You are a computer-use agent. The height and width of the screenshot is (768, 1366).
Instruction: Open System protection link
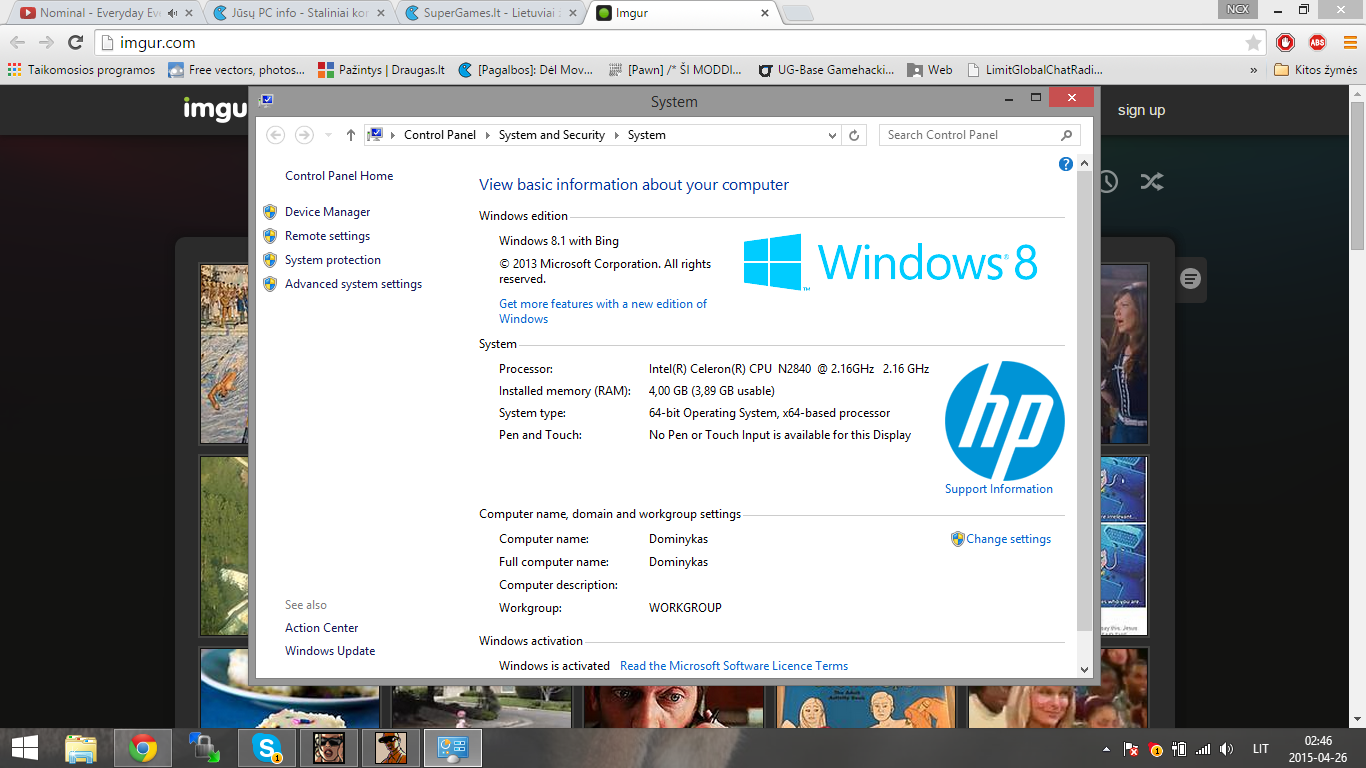pyautogui.click(x=333, y=260)
